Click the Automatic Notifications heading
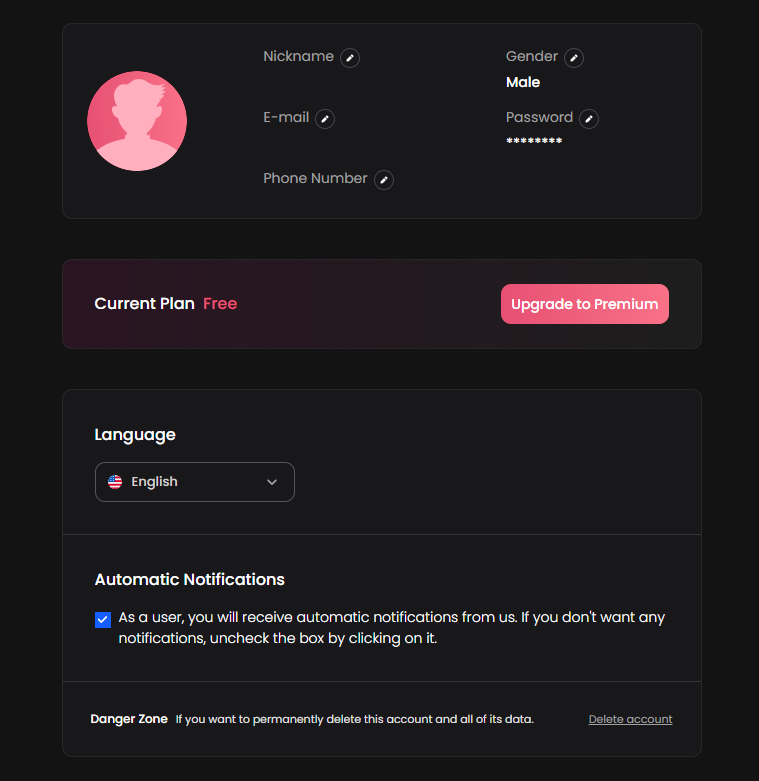759x781 pixels. point(190,579)
